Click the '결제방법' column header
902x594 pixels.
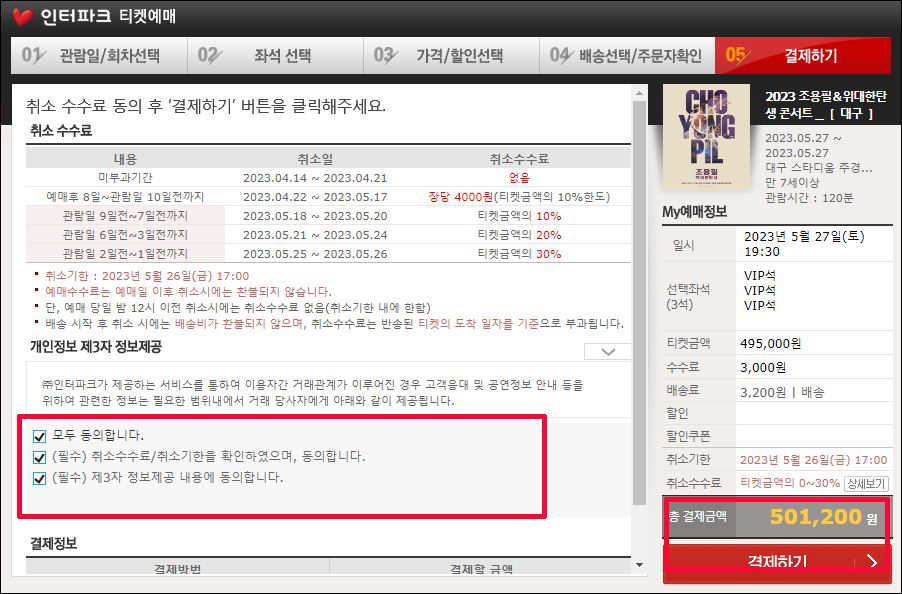177,569
